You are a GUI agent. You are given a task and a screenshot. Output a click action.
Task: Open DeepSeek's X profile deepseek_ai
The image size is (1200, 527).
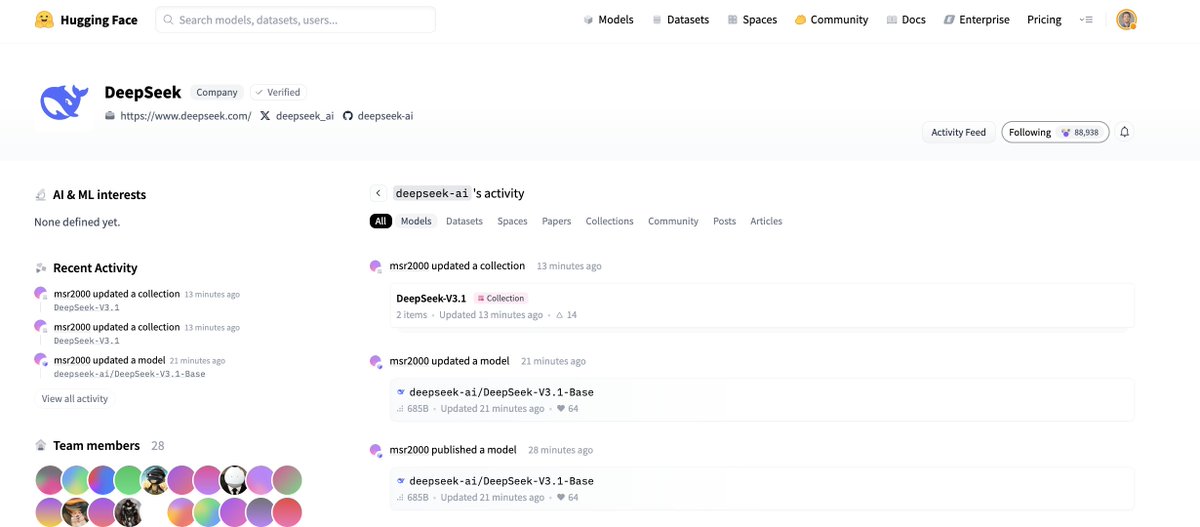[297, 116]
